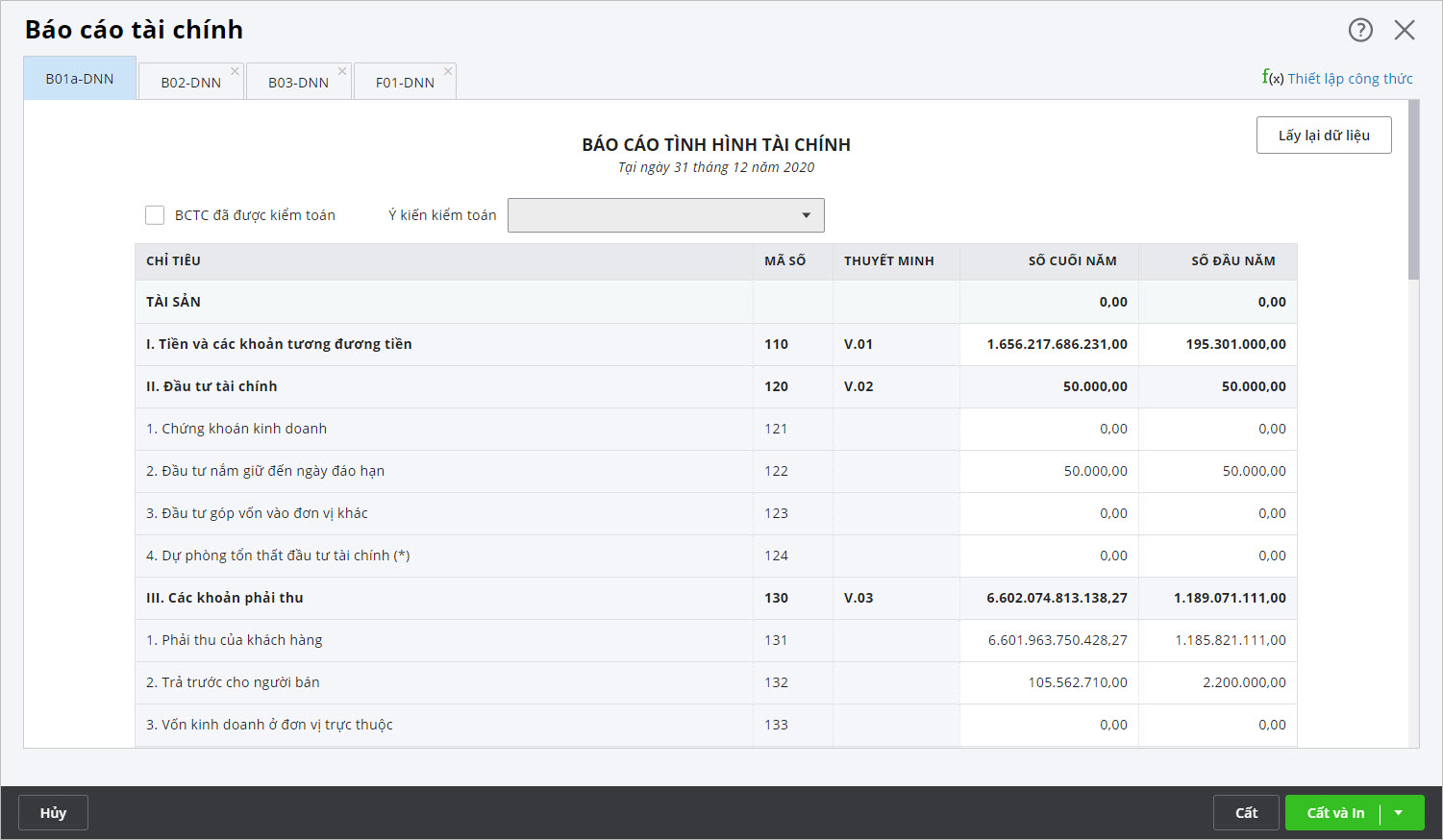Screen dimensions: 1443x840
Task: Edit Số cuối năm for Phải thu của khách hàng
Action: tap(1049, 640)
